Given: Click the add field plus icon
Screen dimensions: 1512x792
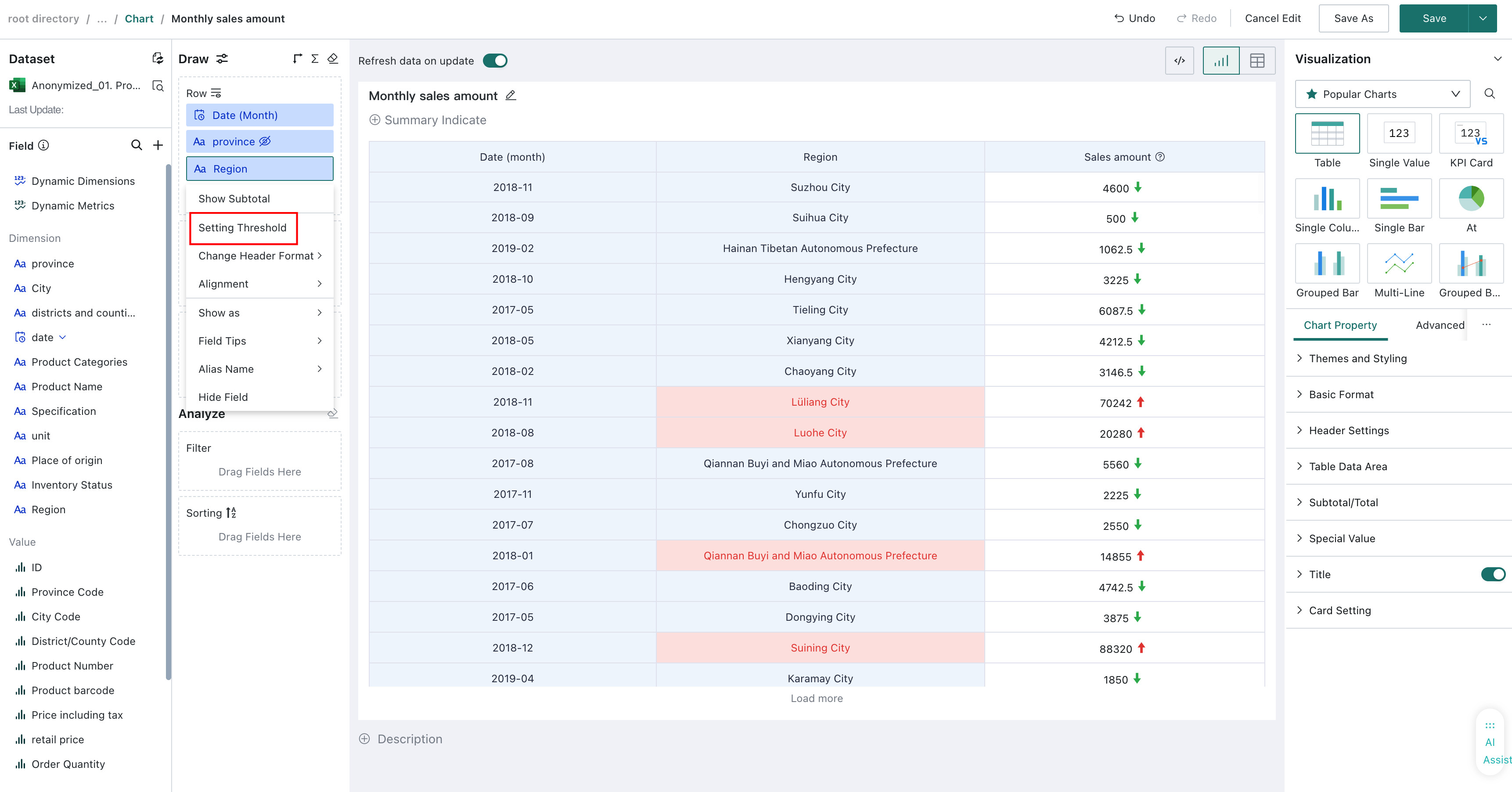Looking at the screenshot, I should point(158,145).
